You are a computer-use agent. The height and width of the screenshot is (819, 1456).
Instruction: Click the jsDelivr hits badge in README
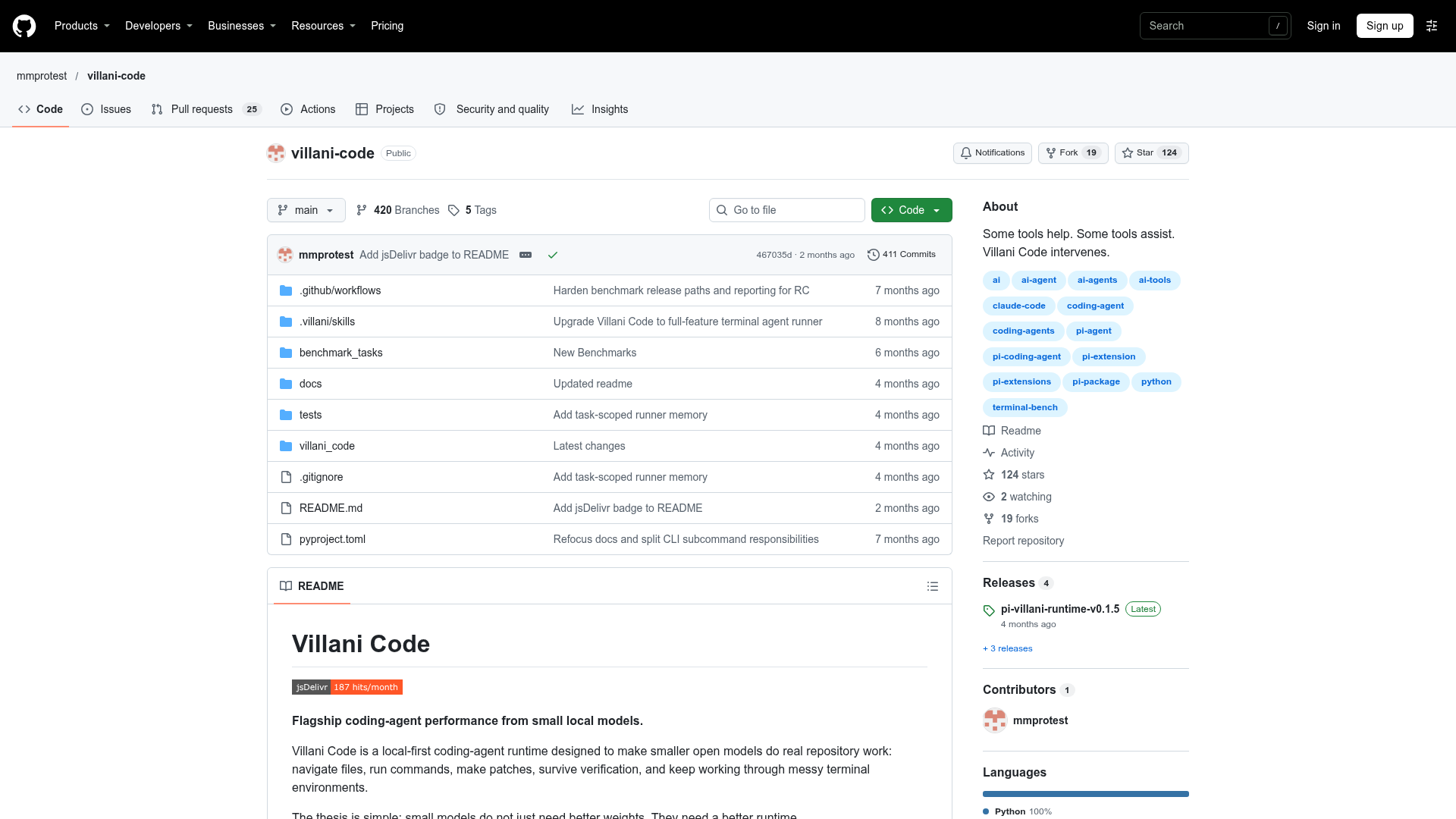pyautogui.click(x=347, y=687)
